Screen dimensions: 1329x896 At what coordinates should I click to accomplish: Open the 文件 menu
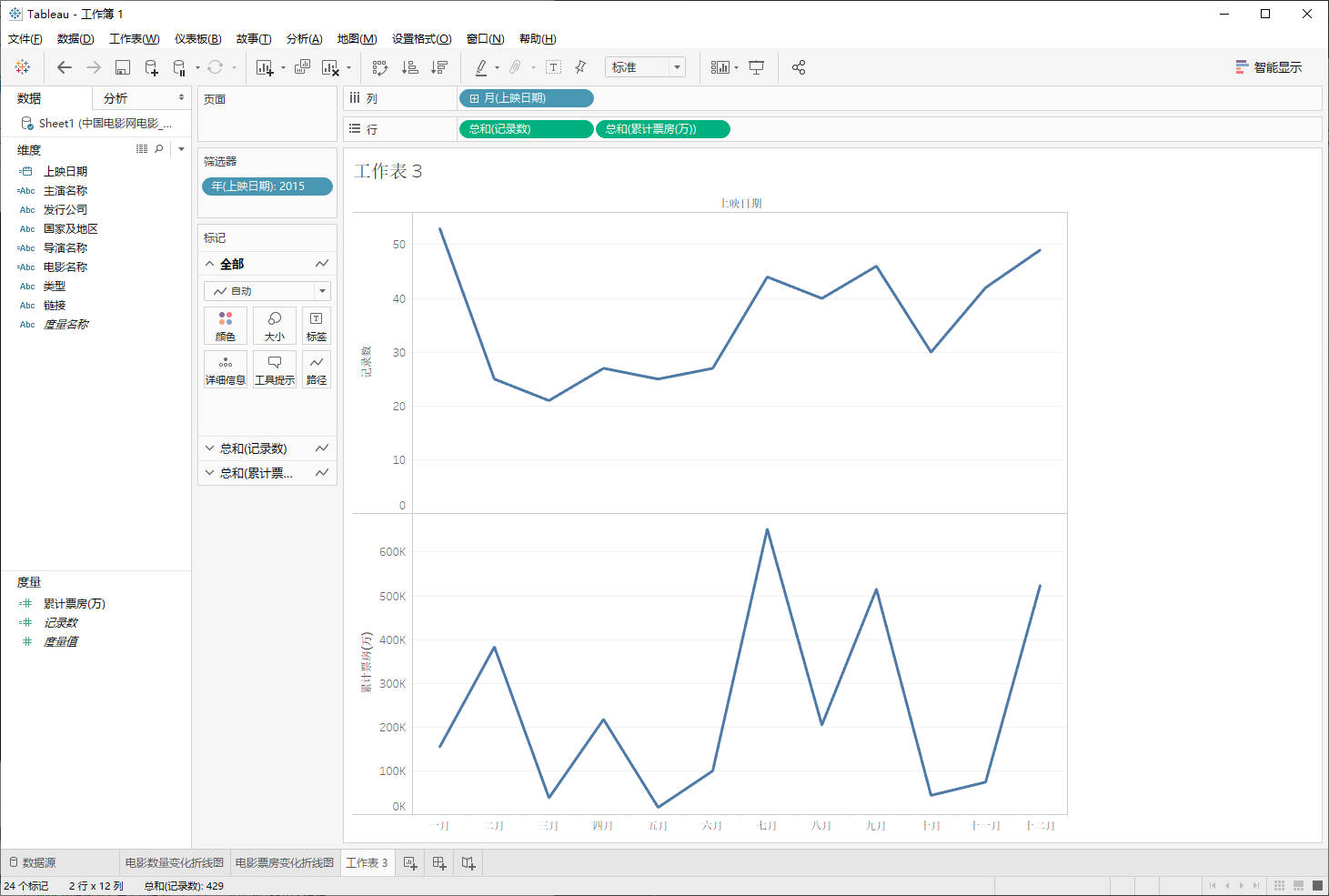pos(25,39)
